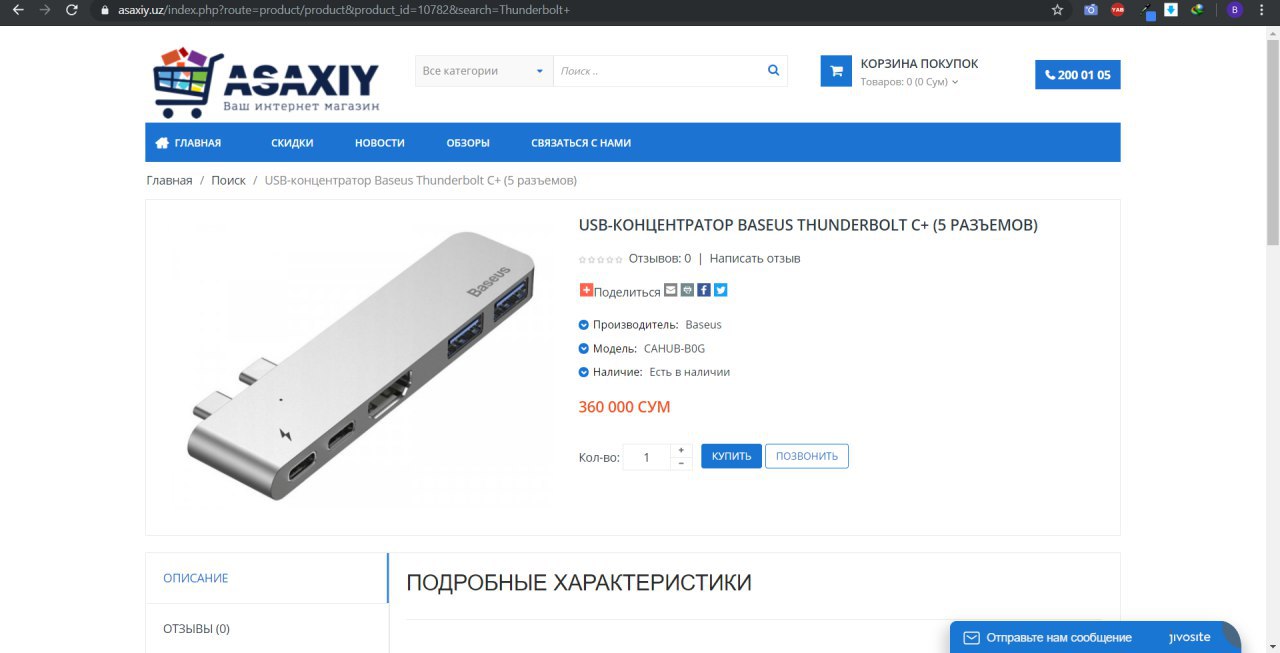Increase quantity with the plus stepper
Screen dimensions: 1280x653
click(681, 451)
